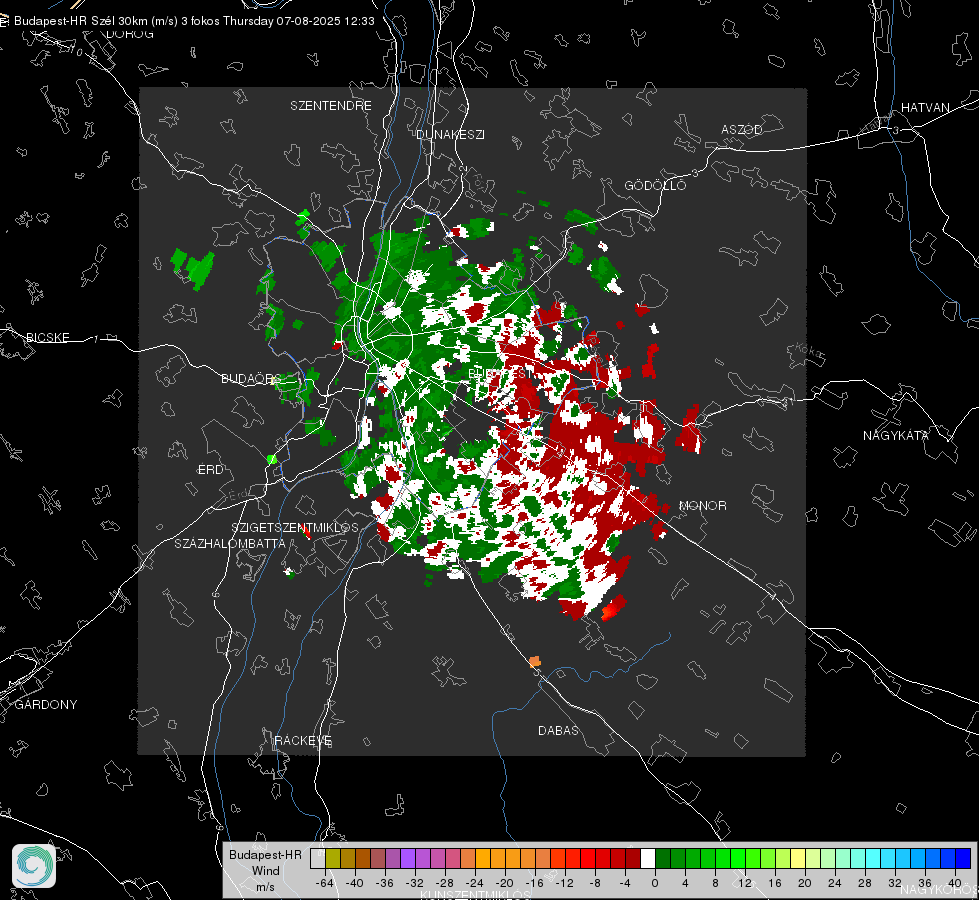Select the DABAS town label

click(558, 730)
